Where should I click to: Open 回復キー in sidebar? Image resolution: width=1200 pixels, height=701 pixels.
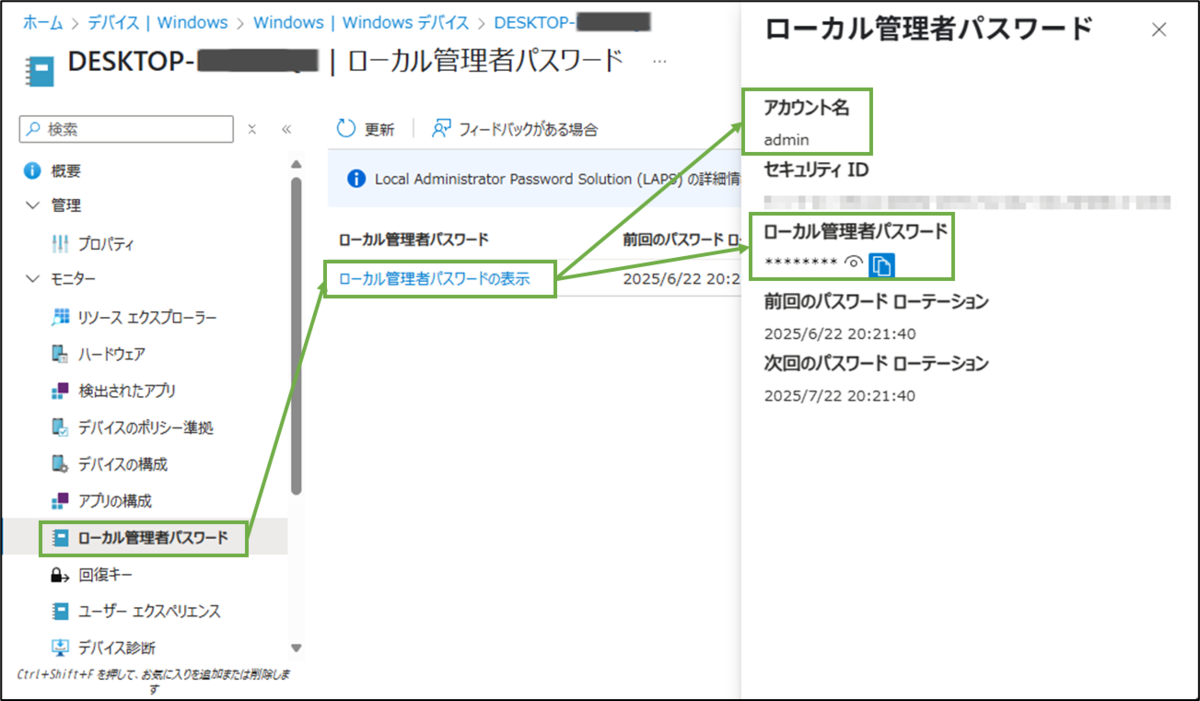coord(106,575)
